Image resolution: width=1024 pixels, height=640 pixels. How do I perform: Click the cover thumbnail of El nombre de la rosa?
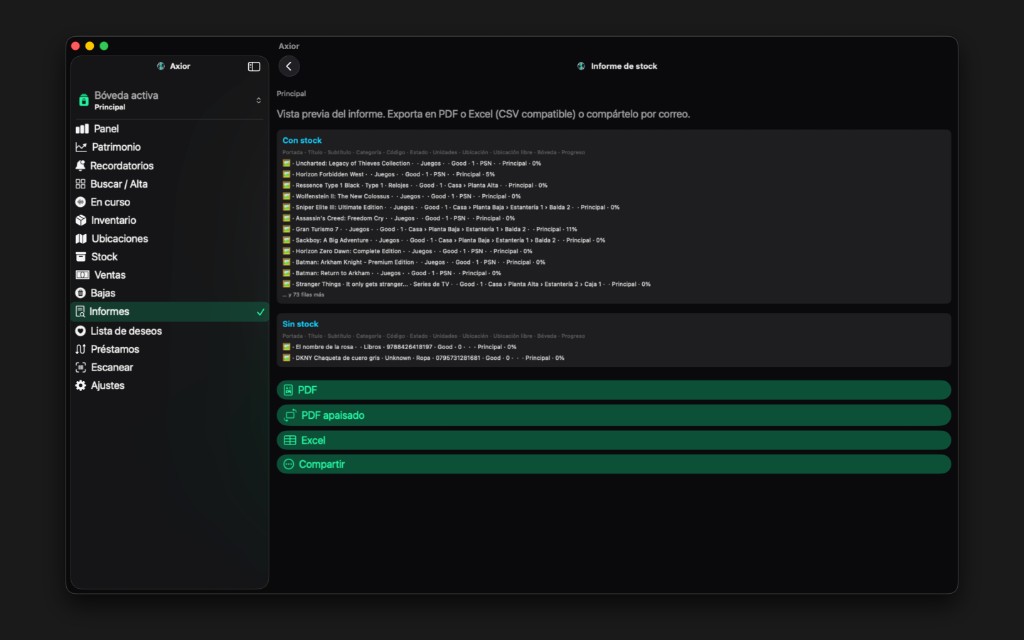[x=286, y=347]
